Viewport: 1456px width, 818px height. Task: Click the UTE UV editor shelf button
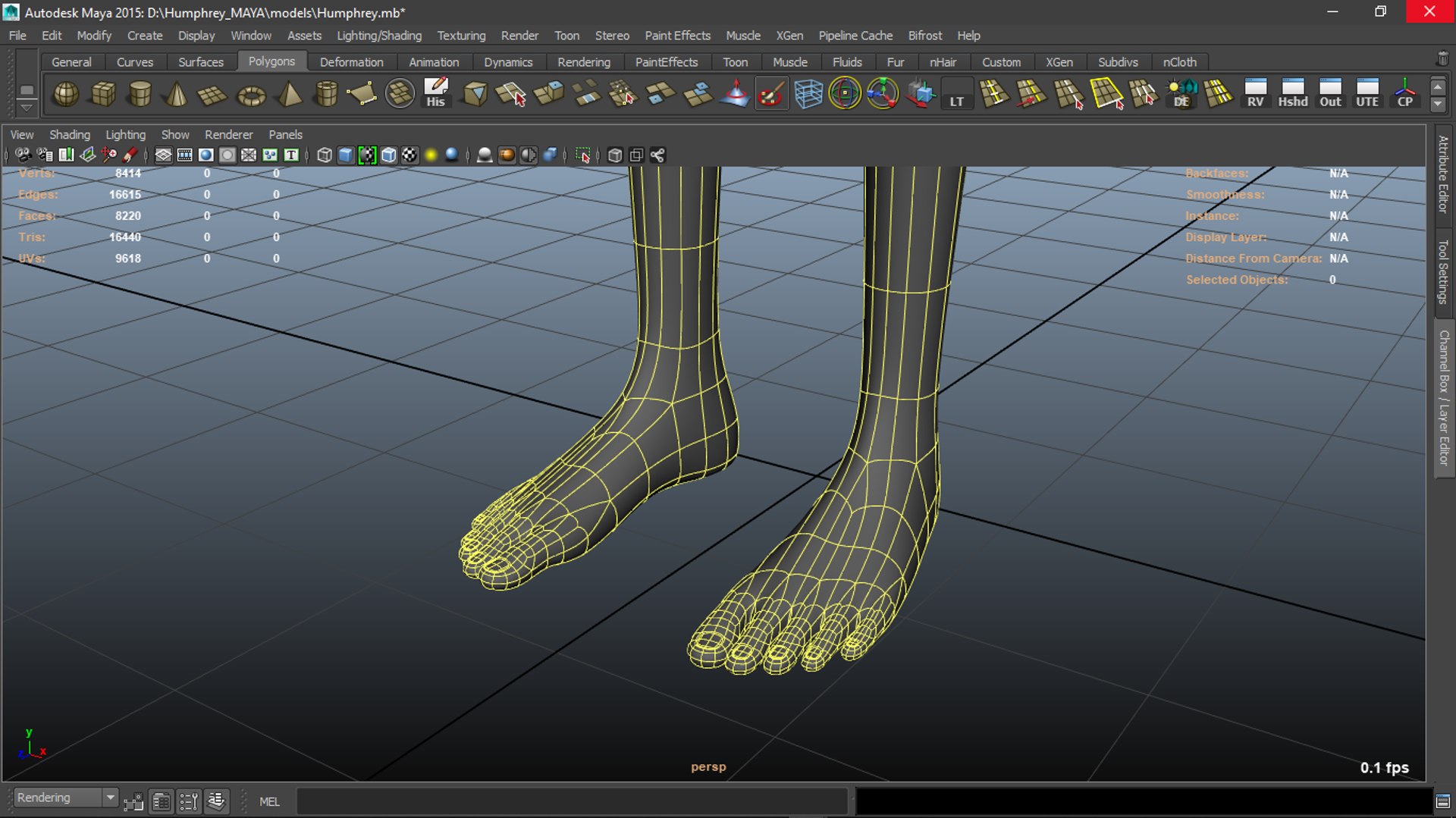pyautogui.click(x=1367, y=94)
